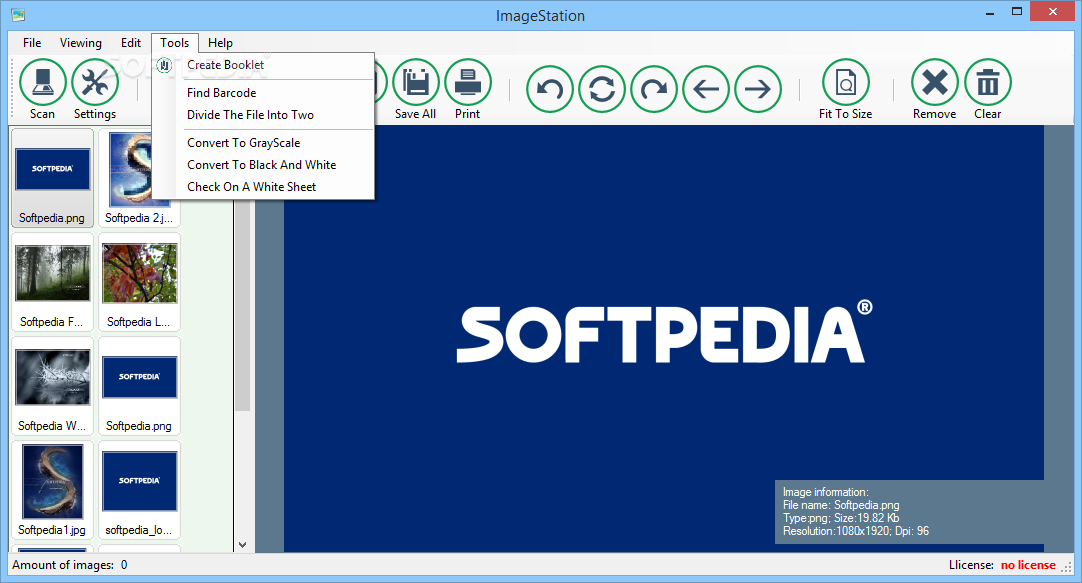The height and width of the screenshot is (583, 1082).
Task: Select the Softpedia F... forest thumbnail
Action: pyautogui.click(x=52, y=282)
